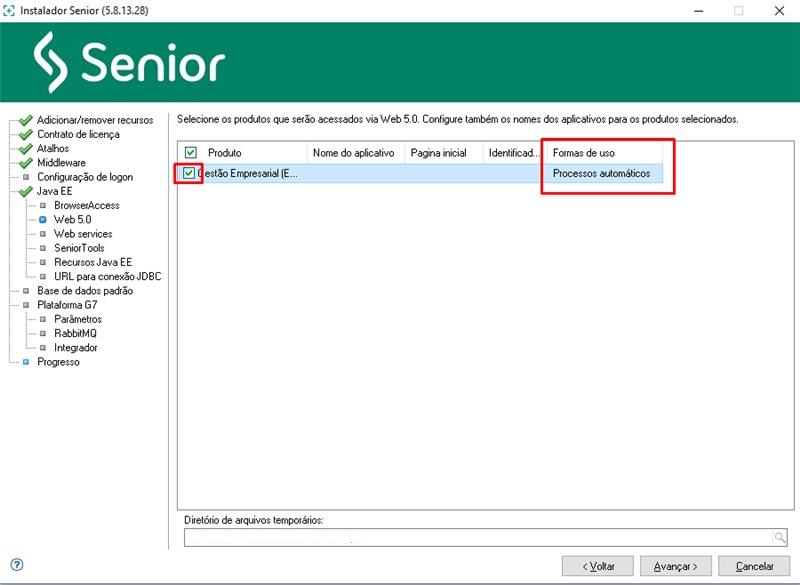Screen dimensions: 800x585
Task: Select SeniorTools tree entry
Action: (79, 248)
